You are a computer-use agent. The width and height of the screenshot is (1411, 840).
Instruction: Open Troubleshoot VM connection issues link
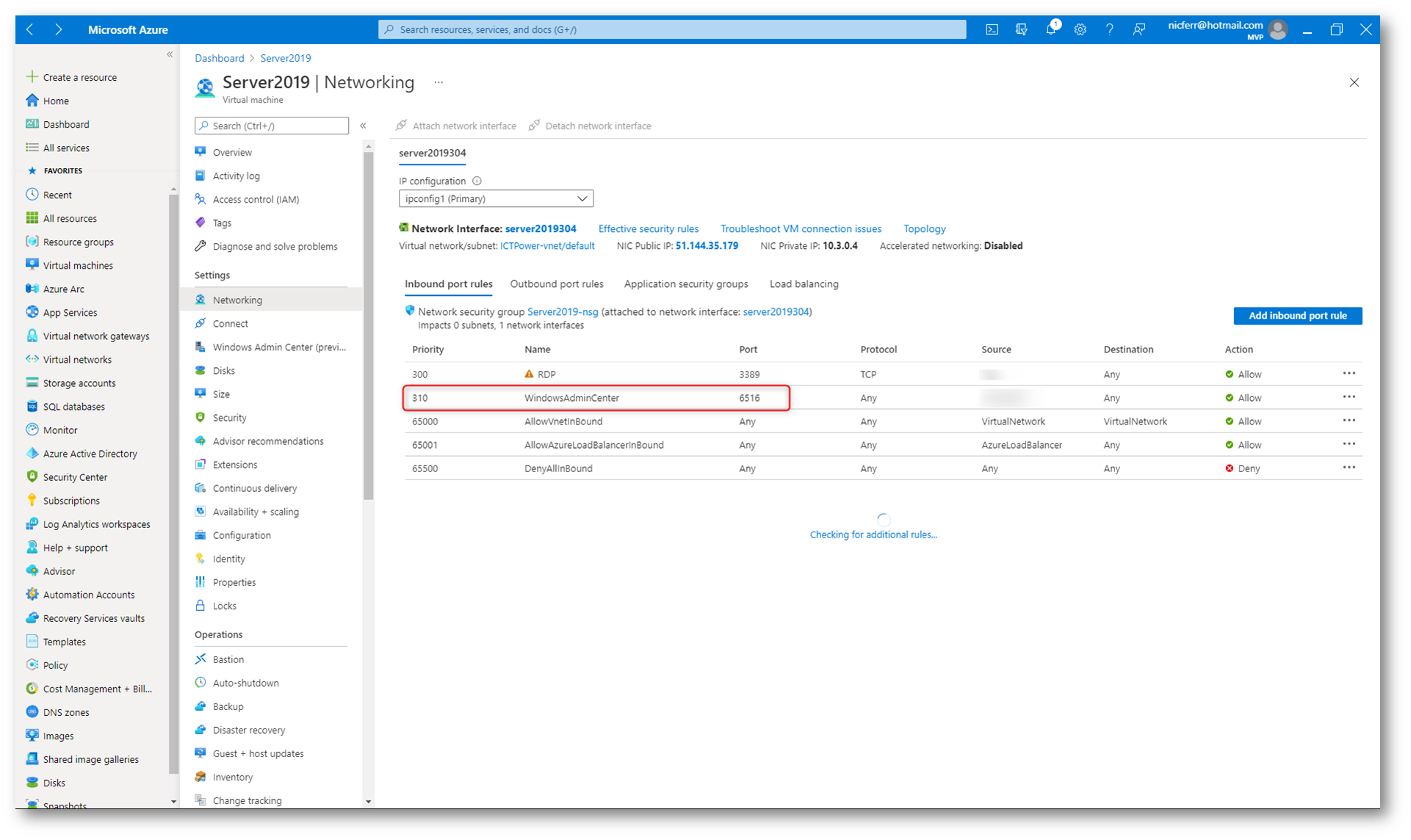click(x=801, y=229)
